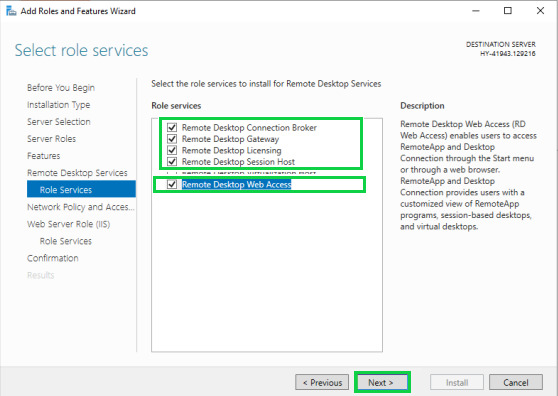
Task: Go to Confirmation step
Action: 53,258
